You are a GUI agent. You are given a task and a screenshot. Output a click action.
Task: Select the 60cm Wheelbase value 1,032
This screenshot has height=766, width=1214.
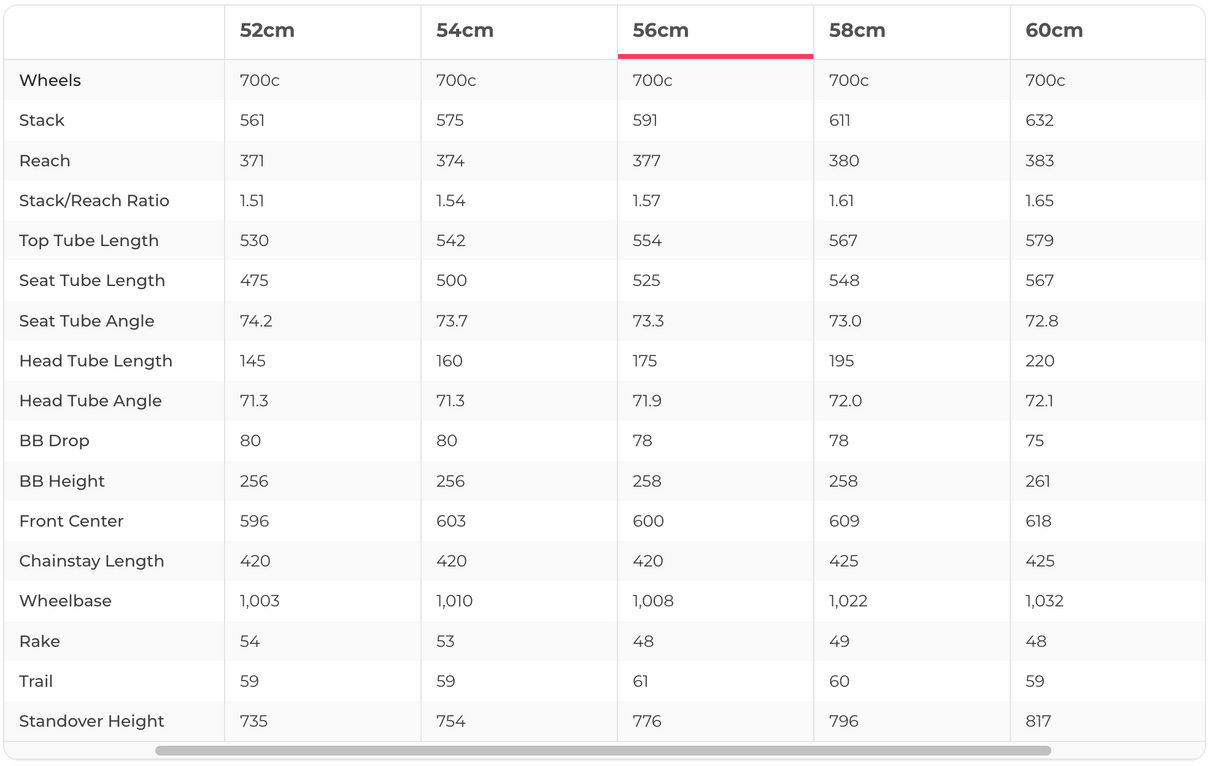tap(1044, 601)
